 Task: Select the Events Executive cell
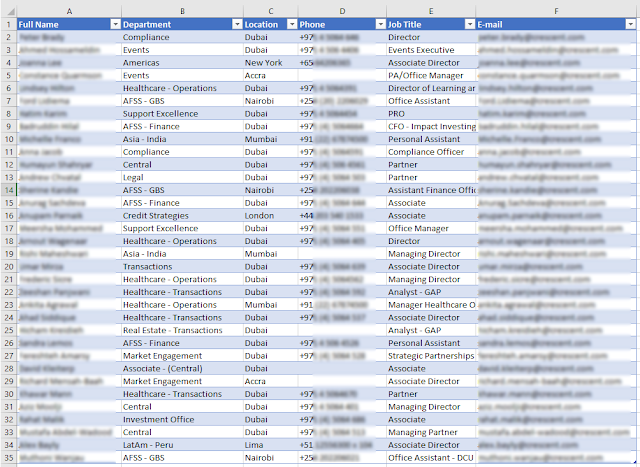[431, 50]
